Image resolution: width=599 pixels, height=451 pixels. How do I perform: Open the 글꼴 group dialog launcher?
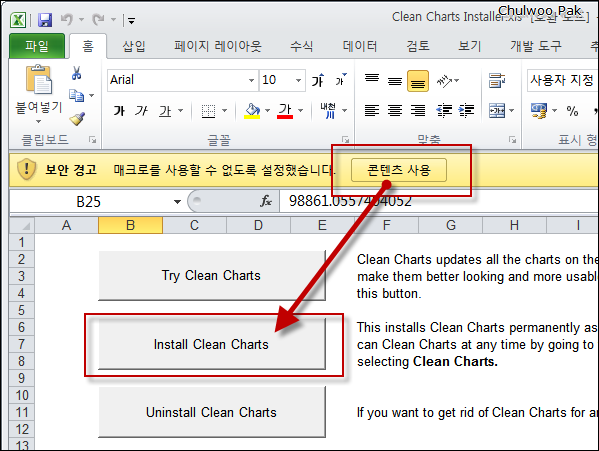[345, 140]
